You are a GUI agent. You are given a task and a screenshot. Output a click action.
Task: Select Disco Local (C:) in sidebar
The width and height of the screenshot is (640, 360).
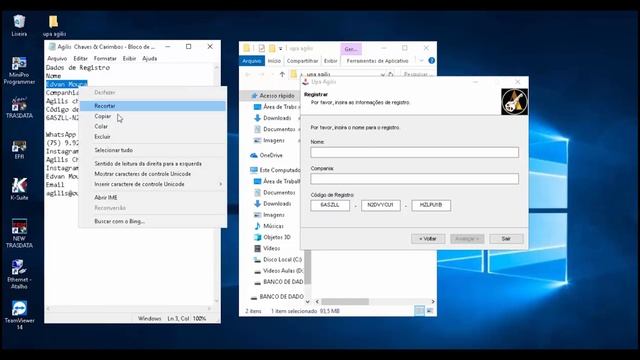point(278,260)
